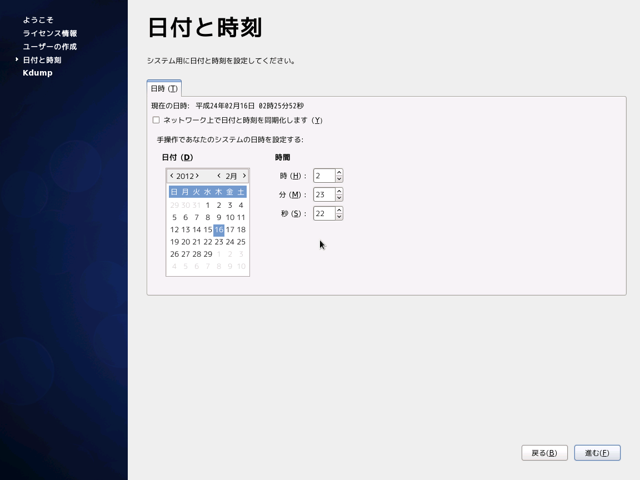
Task: Select February 25 in calendar
Action: click(x=241, y=242)
